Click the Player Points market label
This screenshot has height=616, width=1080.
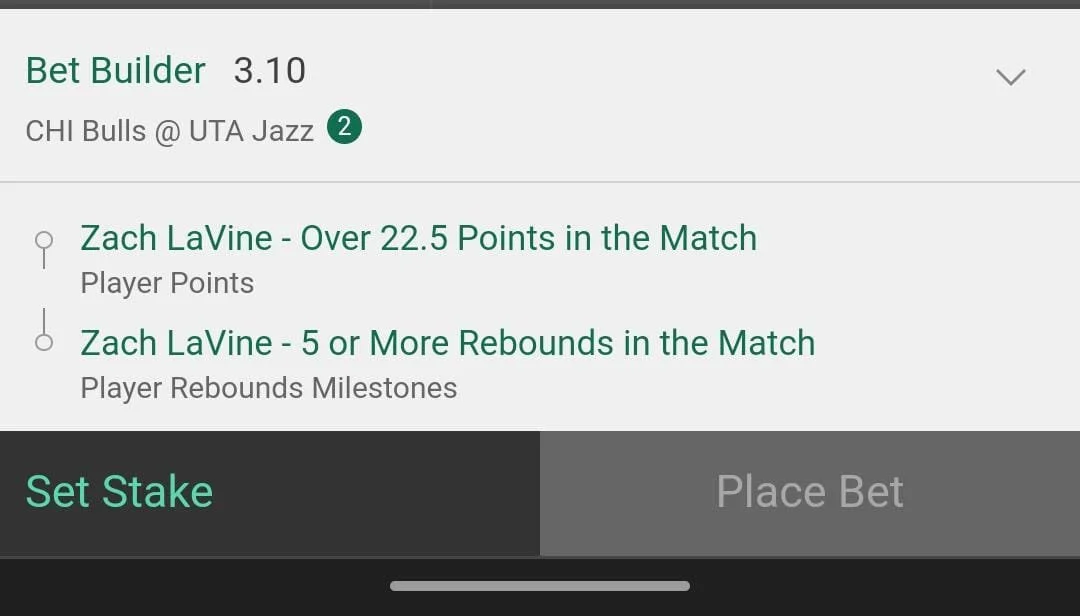tap(167, 283)
